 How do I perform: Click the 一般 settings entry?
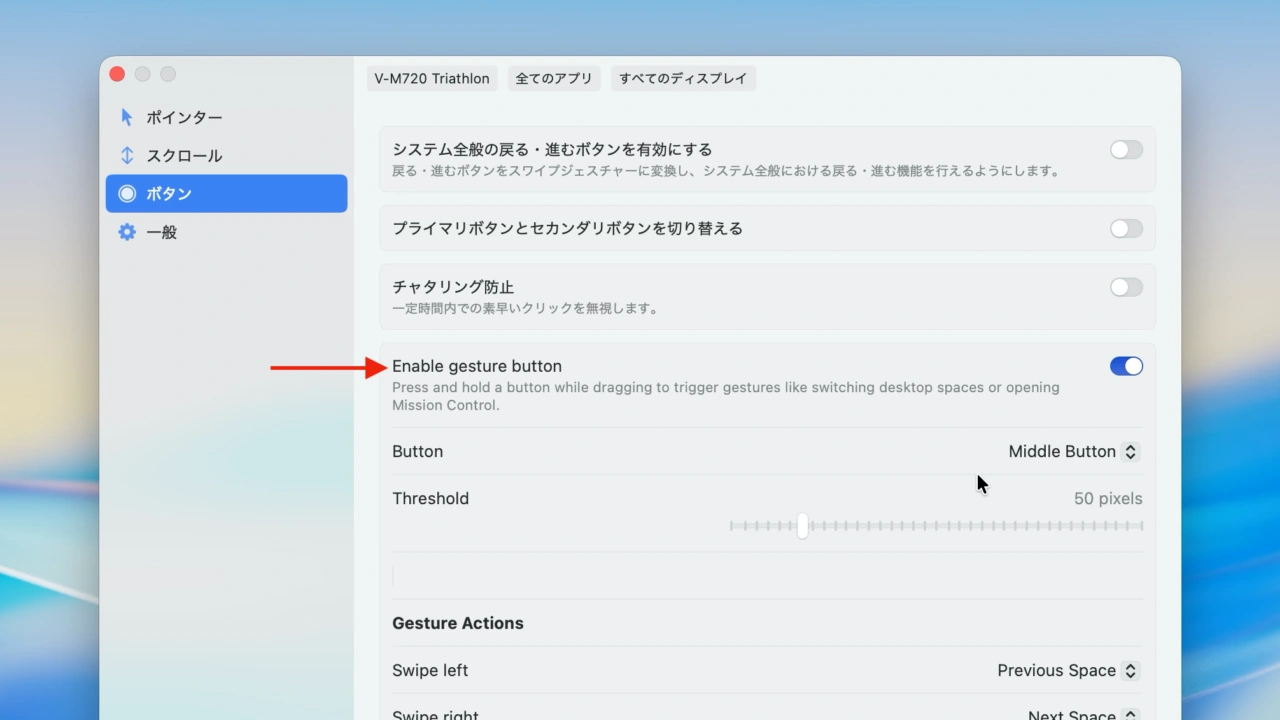(162, 231)
